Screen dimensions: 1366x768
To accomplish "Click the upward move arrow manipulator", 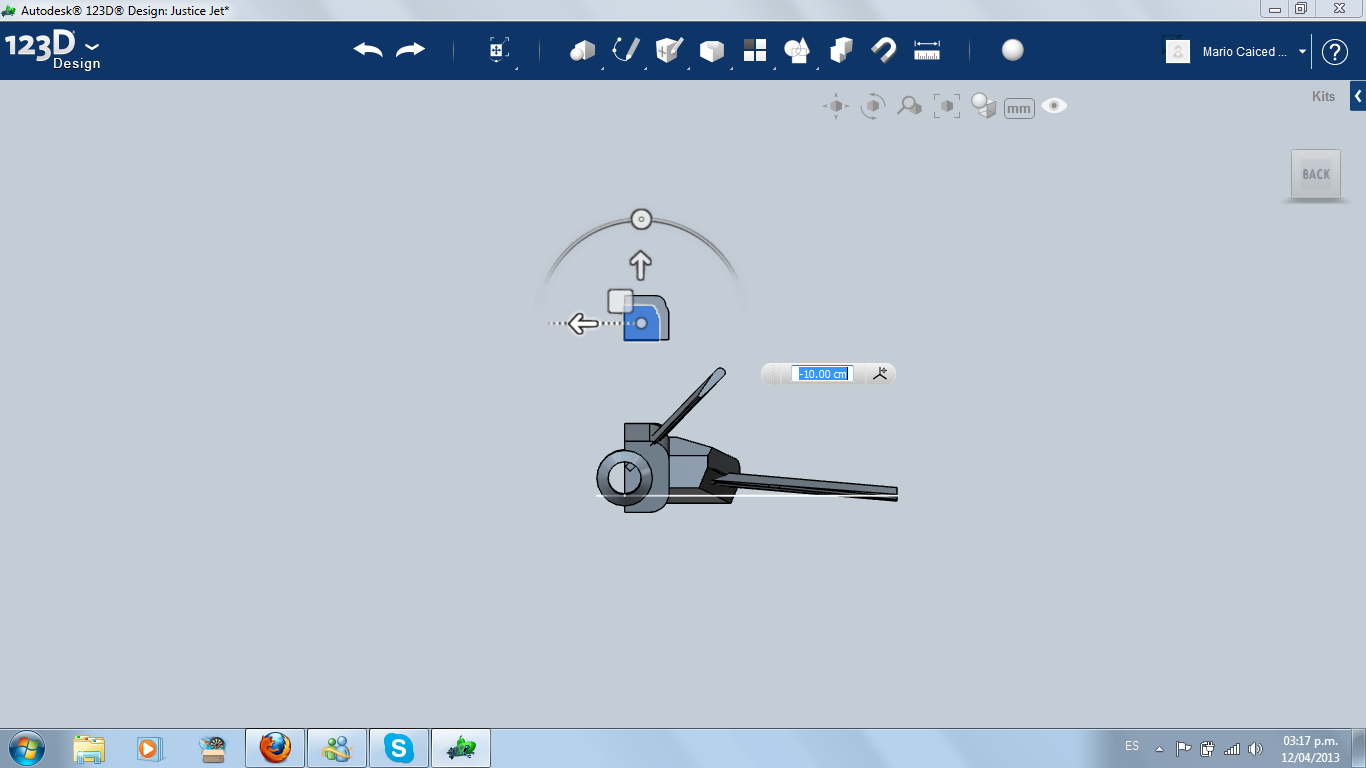I will click(x=640, y=265).
